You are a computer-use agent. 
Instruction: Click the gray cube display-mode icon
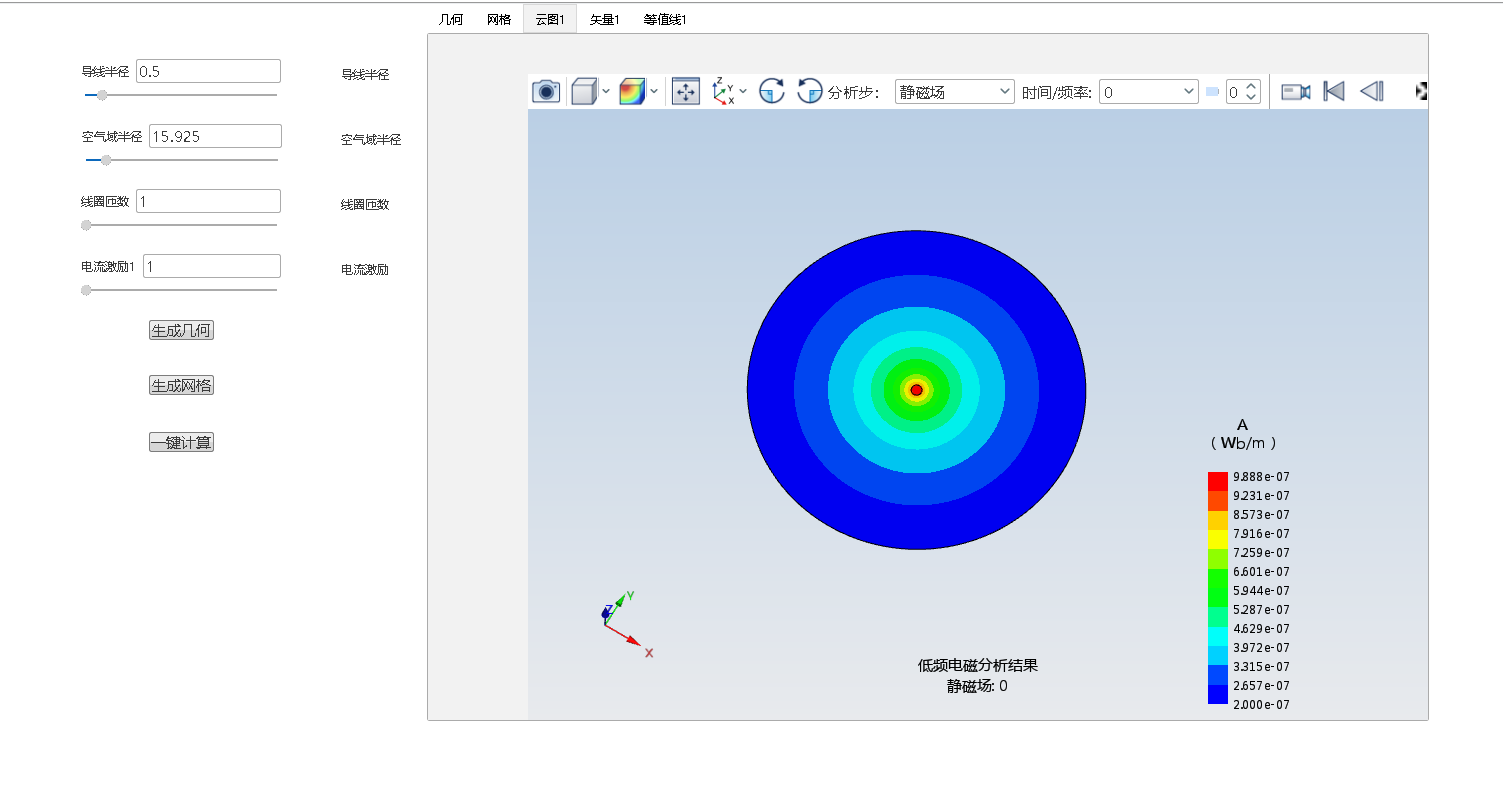coord(583,92)
